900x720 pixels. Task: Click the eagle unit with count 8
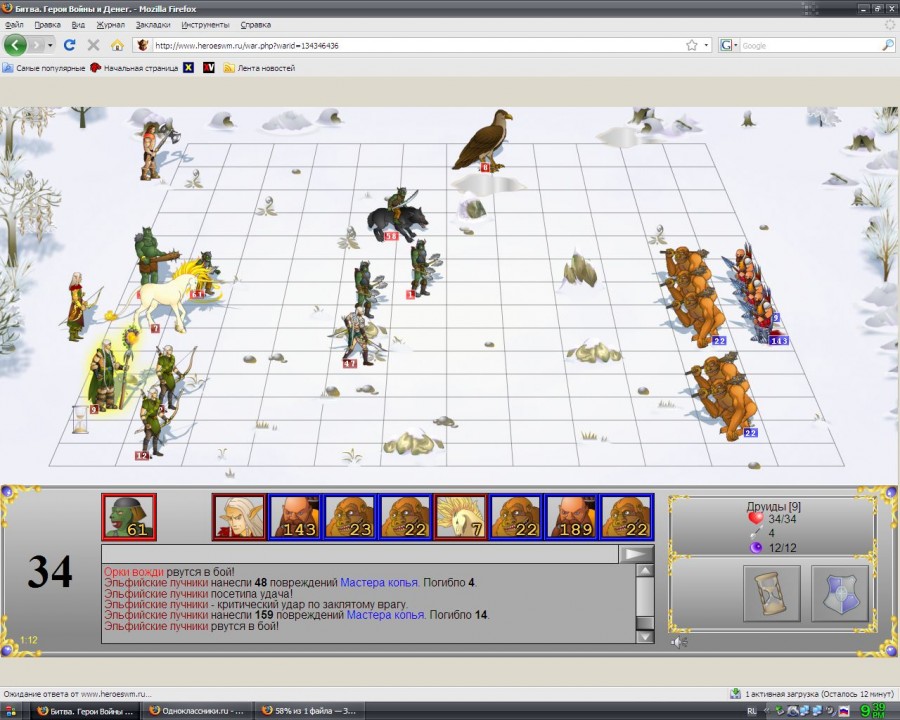(x=483, y=141)
